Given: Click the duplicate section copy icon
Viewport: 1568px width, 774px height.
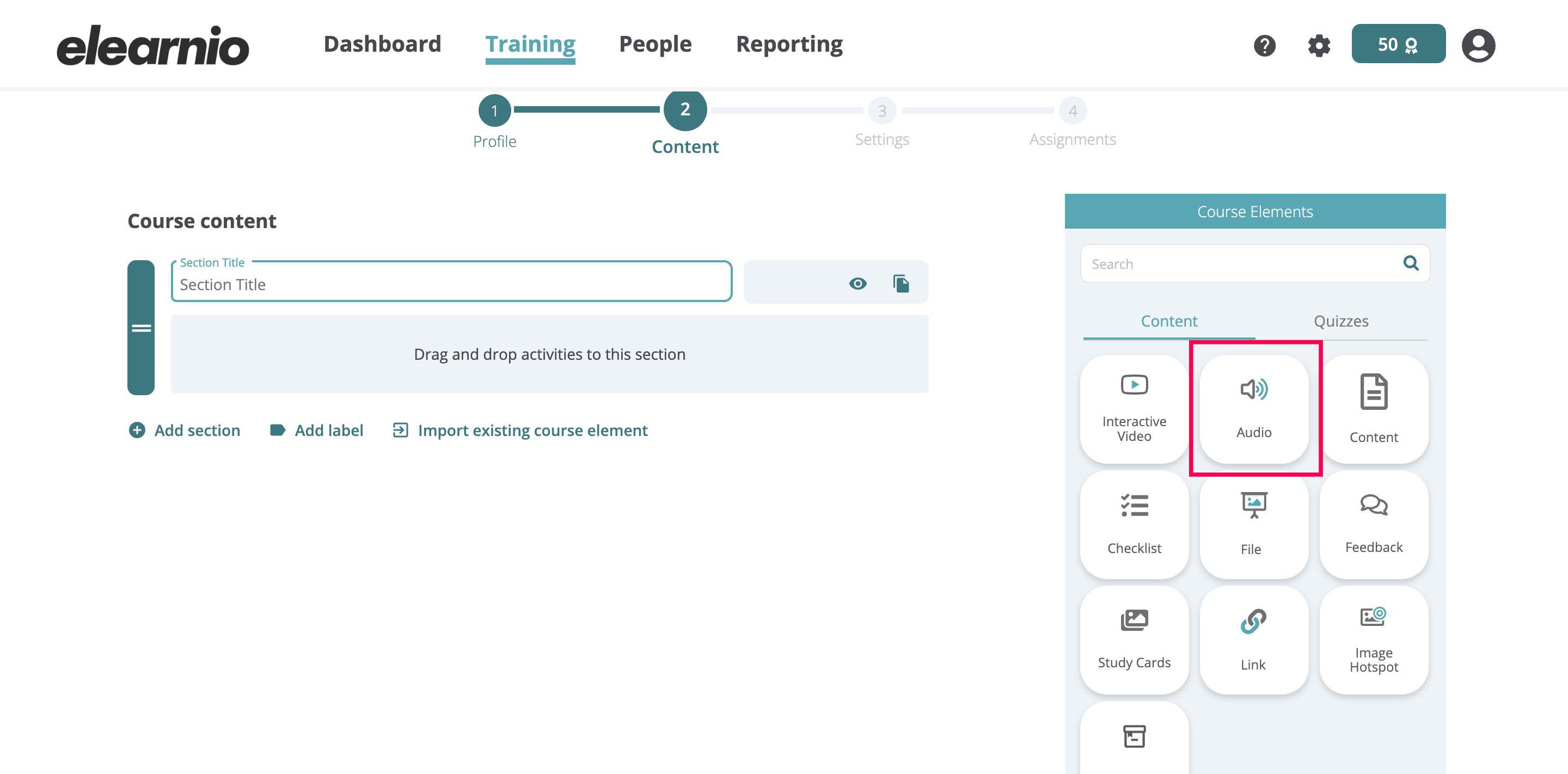Looking at the screenshot, I should pyautogui.click(x=901, y=284).
